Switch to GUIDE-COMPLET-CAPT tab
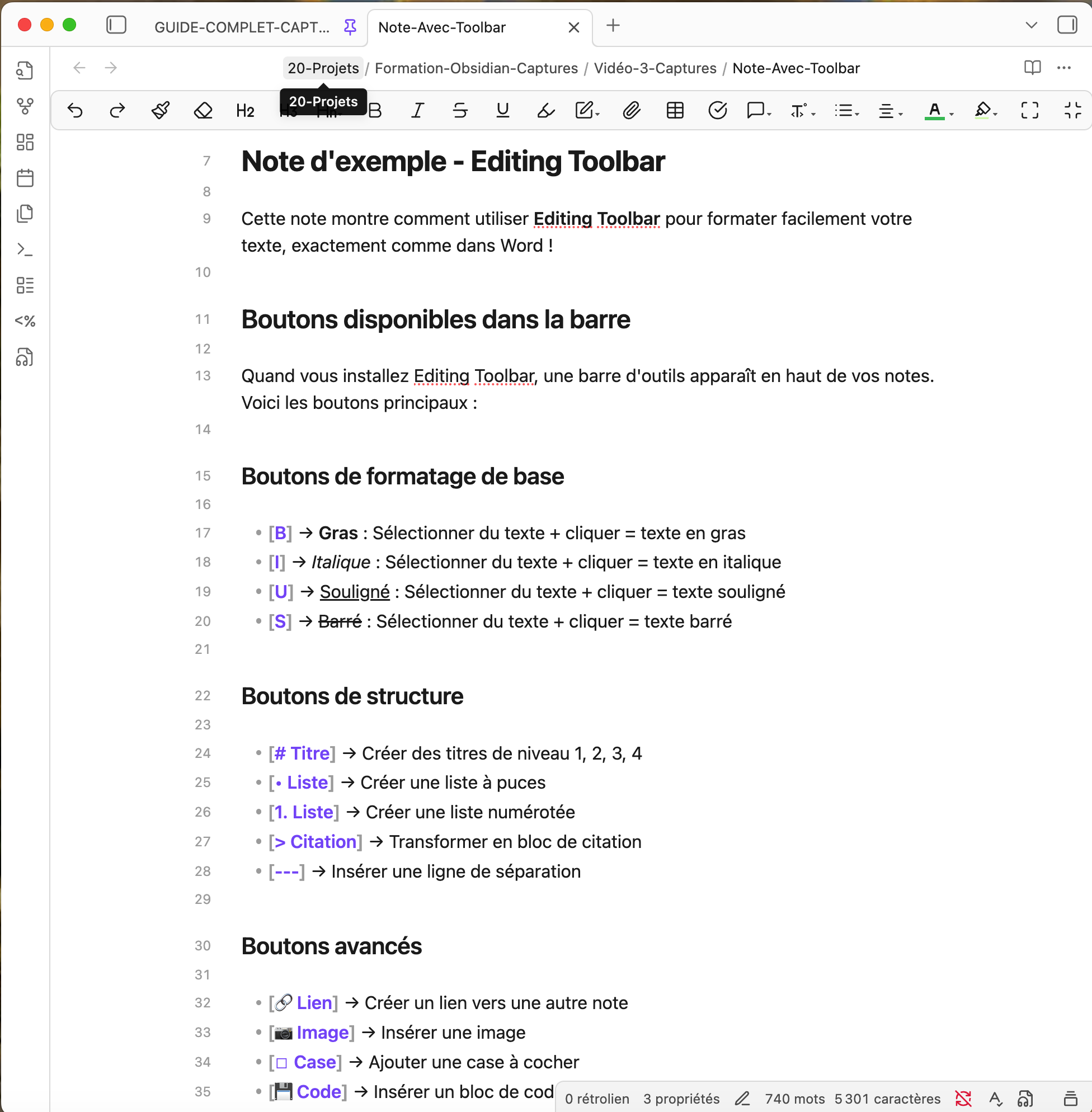Screen dimensions: 1092x1112 point(242,27)
